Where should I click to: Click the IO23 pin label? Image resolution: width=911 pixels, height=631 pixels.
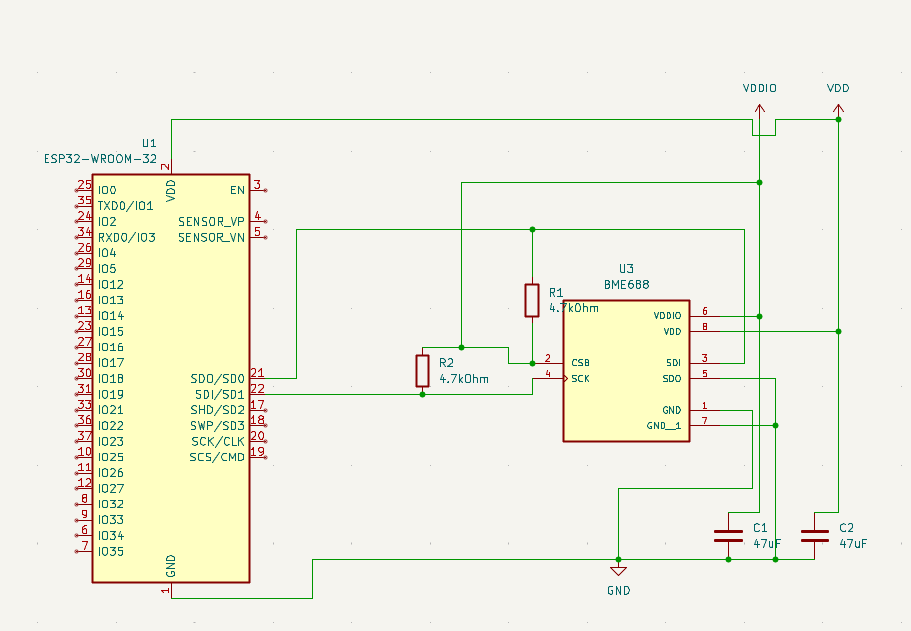tap(110, 442)
